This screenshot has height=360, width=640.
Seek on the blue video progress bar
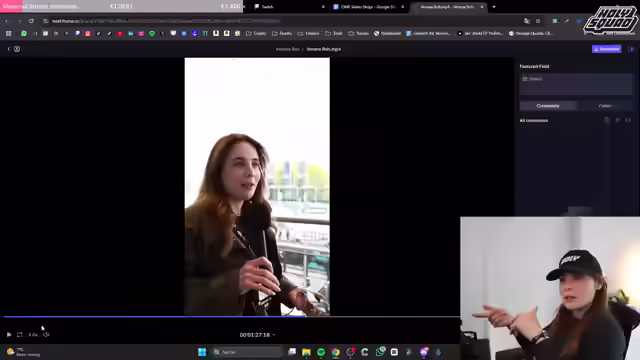[x=155, y=316]
